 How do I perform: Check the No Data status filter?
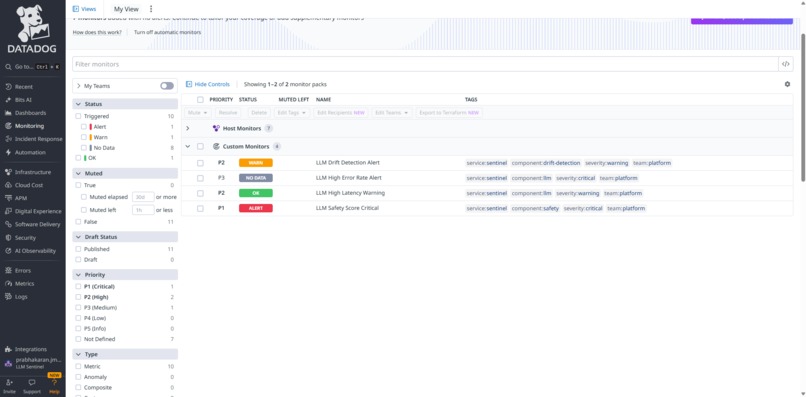pos(84,148)
